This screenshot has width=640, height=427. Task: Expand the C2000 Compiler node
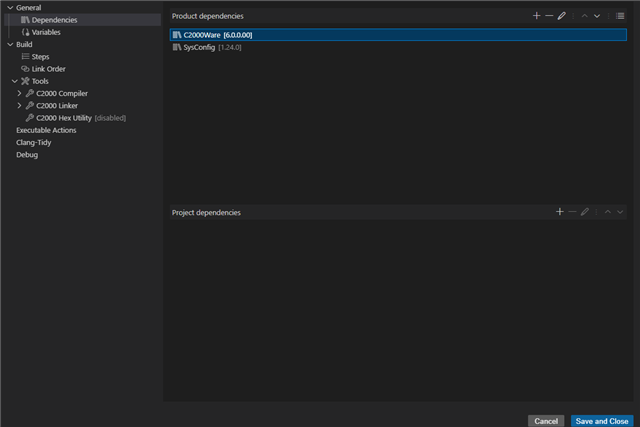pyautogui.click(x=19, y=93)
